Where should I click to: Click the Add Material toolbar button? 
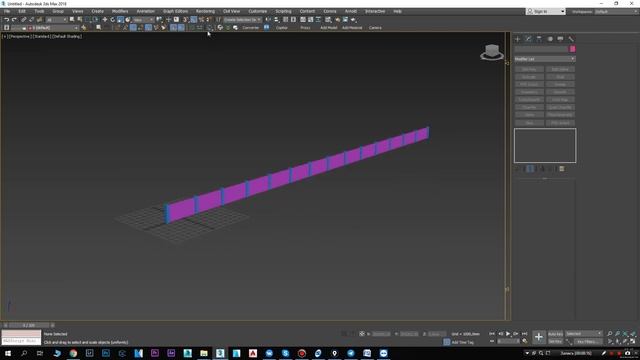(x=352, y=28)
